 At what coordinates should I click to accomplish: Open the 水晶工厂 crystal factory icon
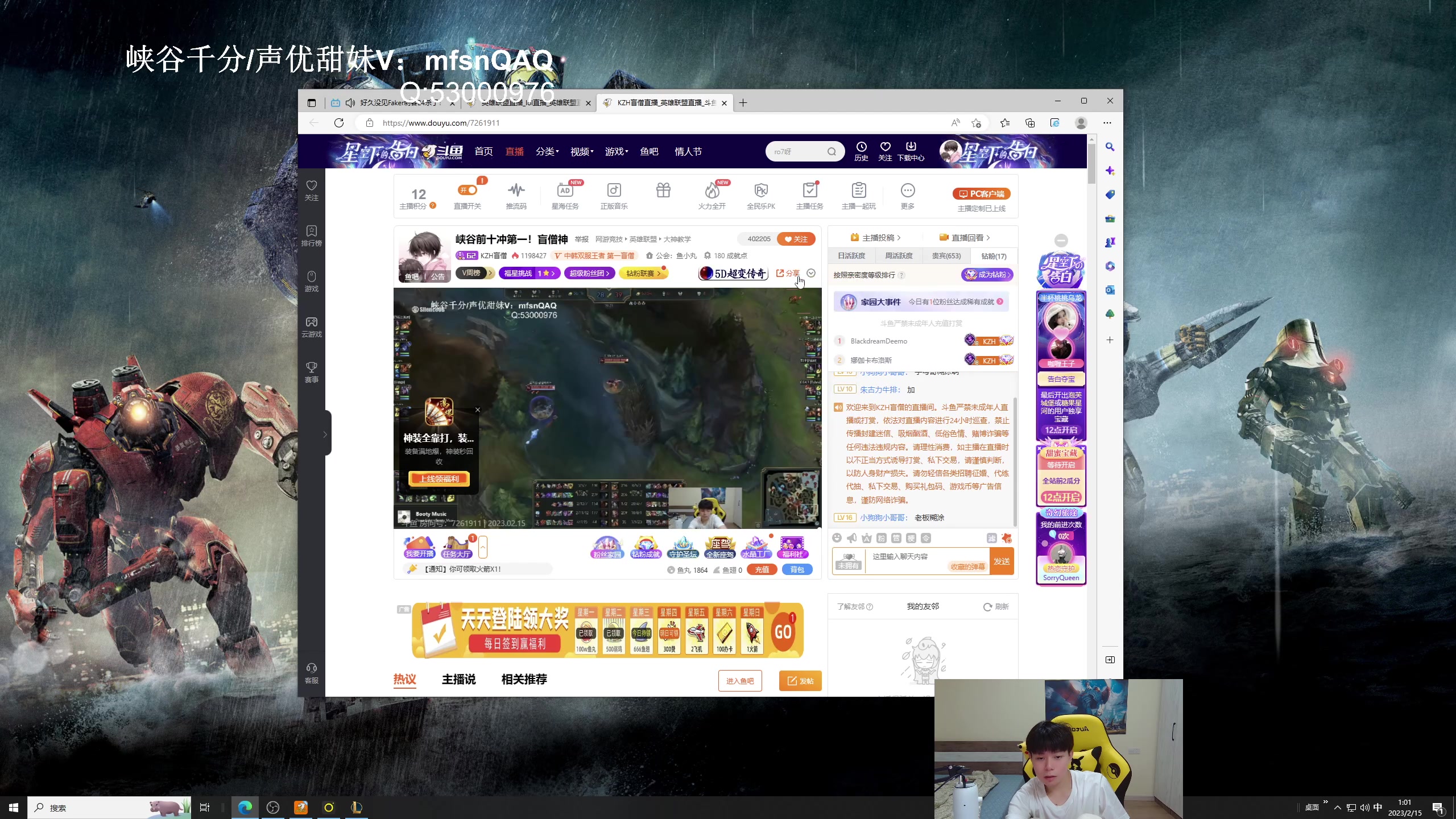(756, 547)
